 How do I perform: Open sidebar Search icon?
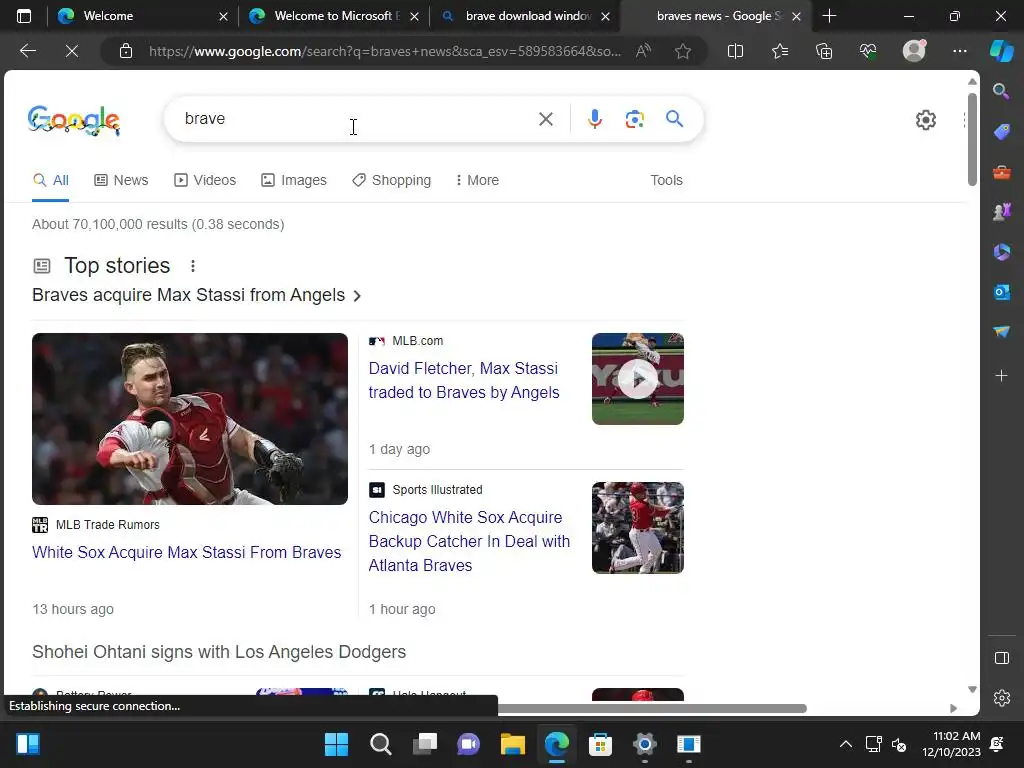1001,91
